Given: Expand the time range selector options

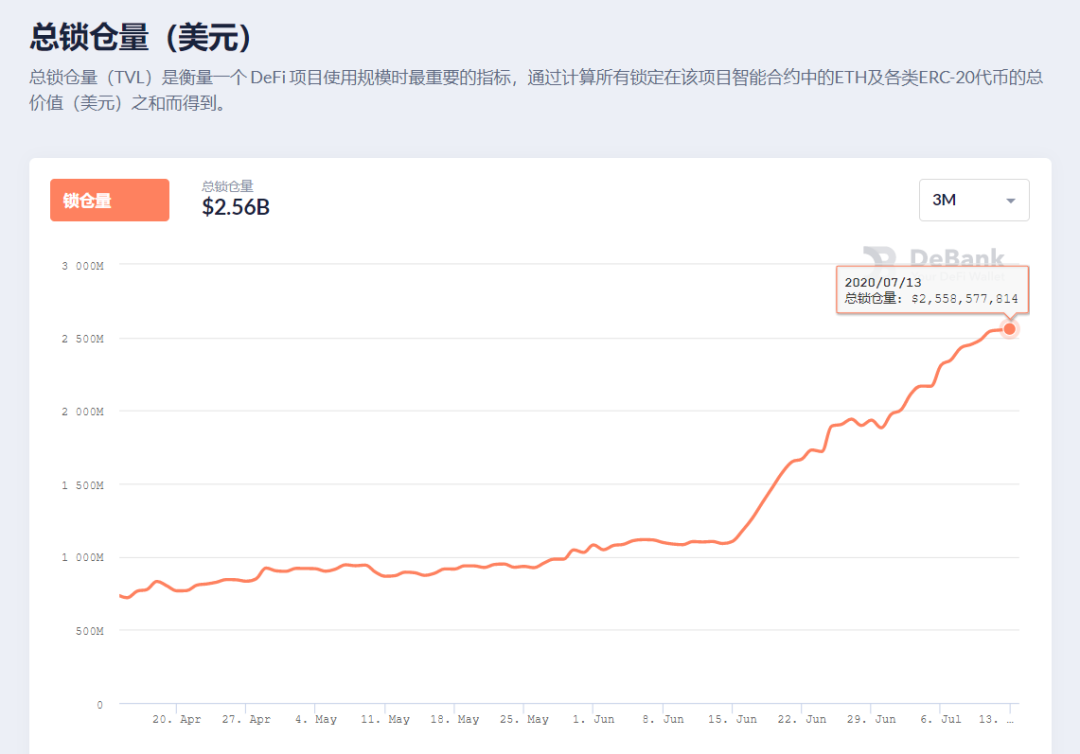Looking at the screenshot, I should (x=974, y=200).
